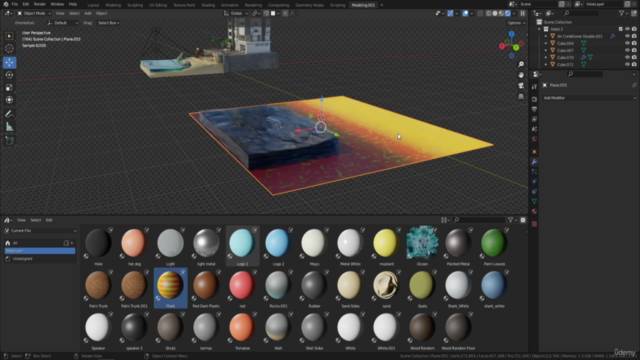Activate the Move tool

pyautogui.click(x=9, y=62)
